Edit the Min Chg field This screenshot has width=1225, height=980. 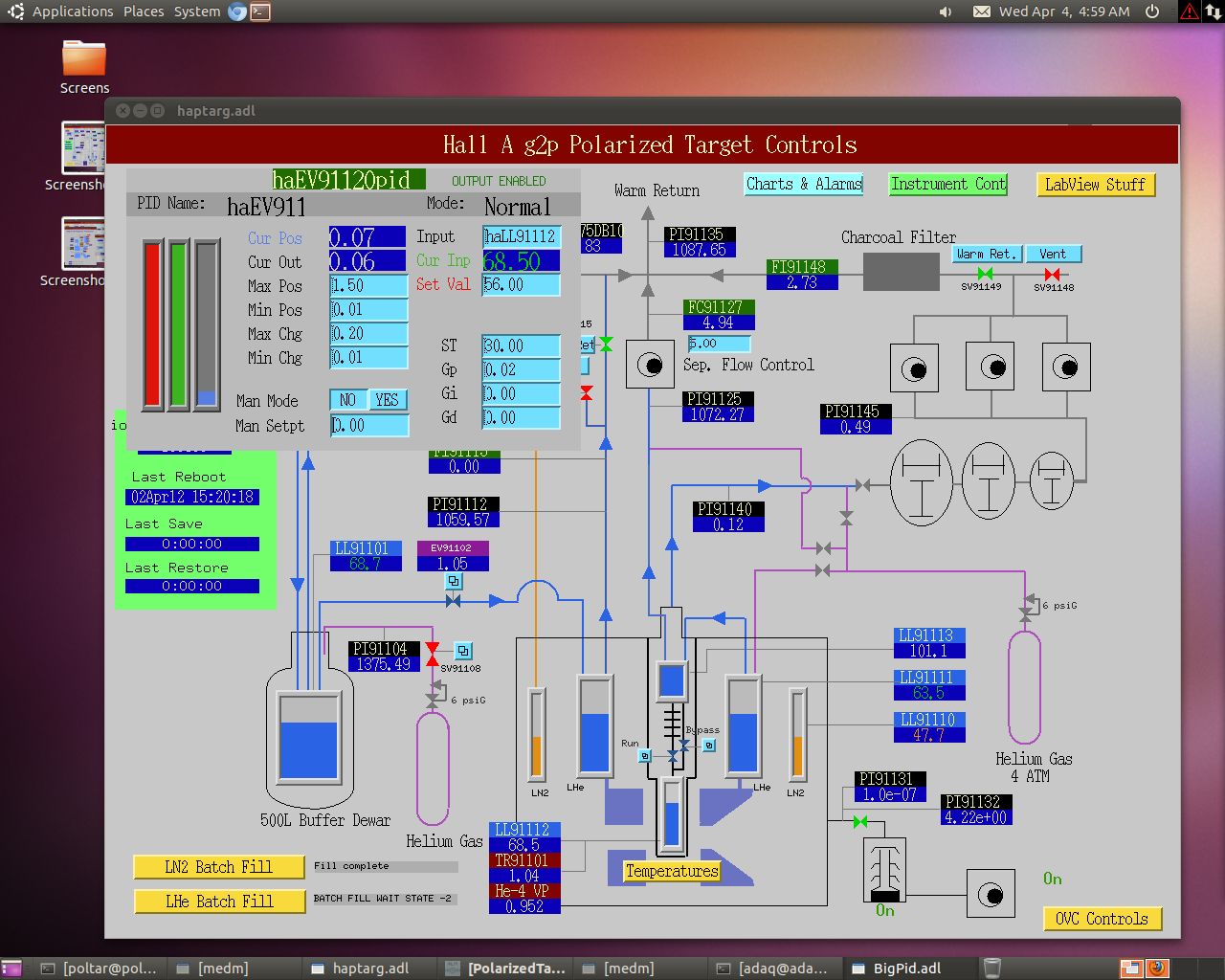(368, 357)
